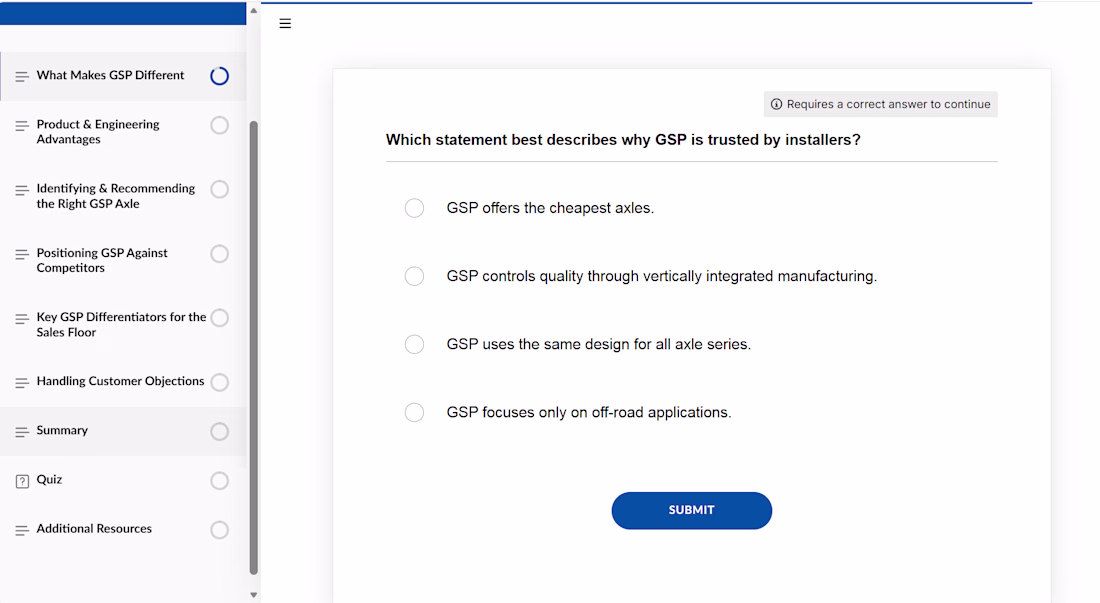Click the list icon beside Identifying & Recommending
Image resolution: width=1100 pixels, height=603 pixels.
(x=22, y=191)
